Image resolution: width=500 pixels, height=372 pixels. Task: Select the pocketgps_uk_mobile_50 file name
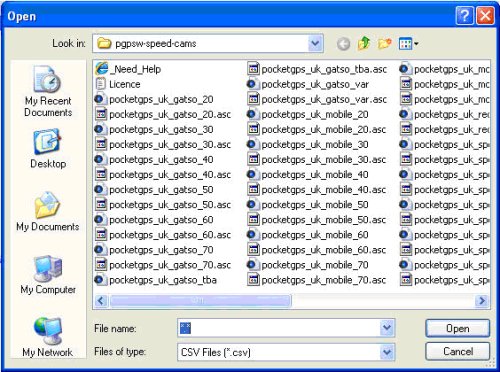[314, 205]
